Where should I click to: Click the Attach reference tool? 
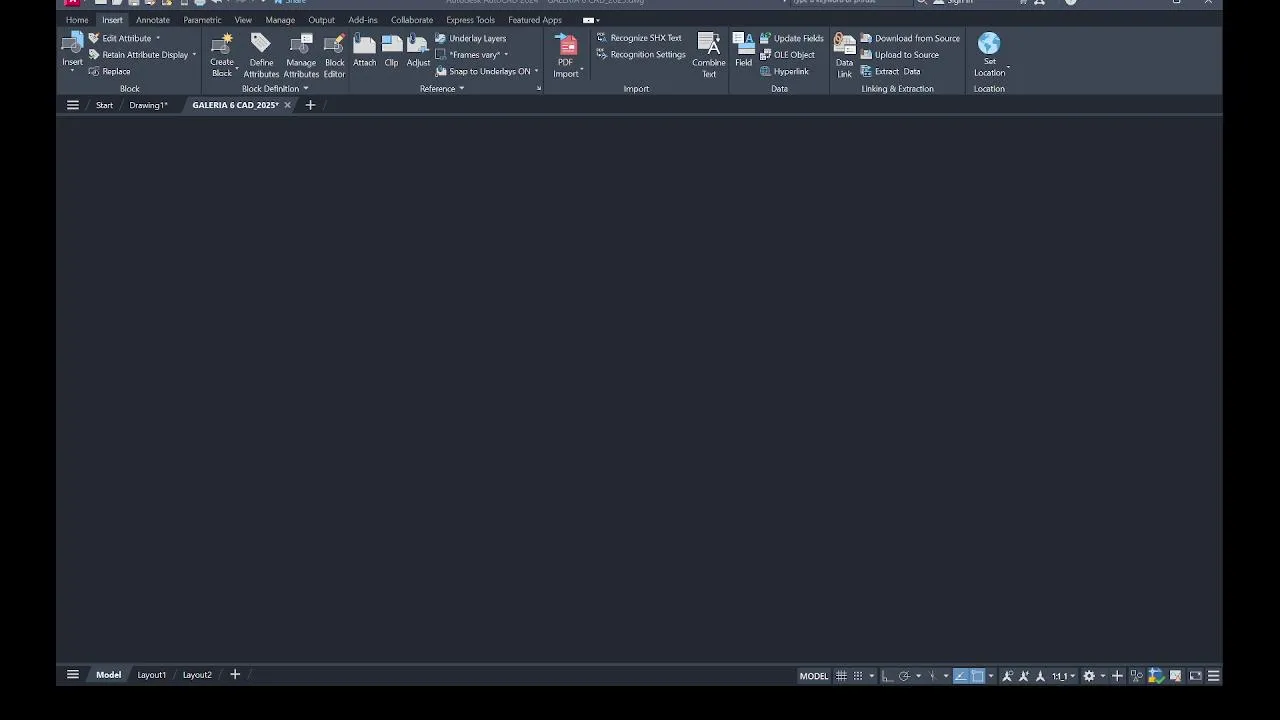click(x=364, y=50)
